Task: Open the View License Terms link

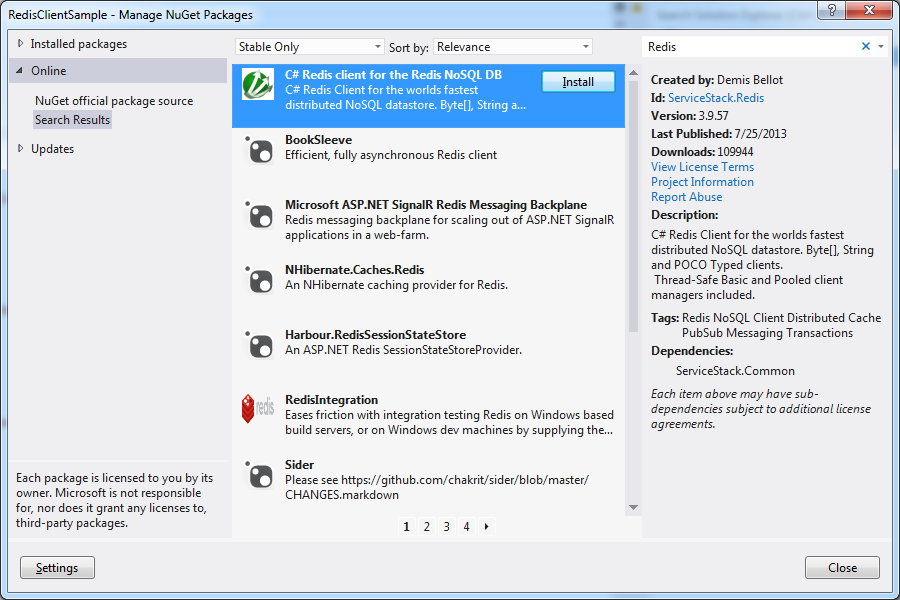Action: 702,166
